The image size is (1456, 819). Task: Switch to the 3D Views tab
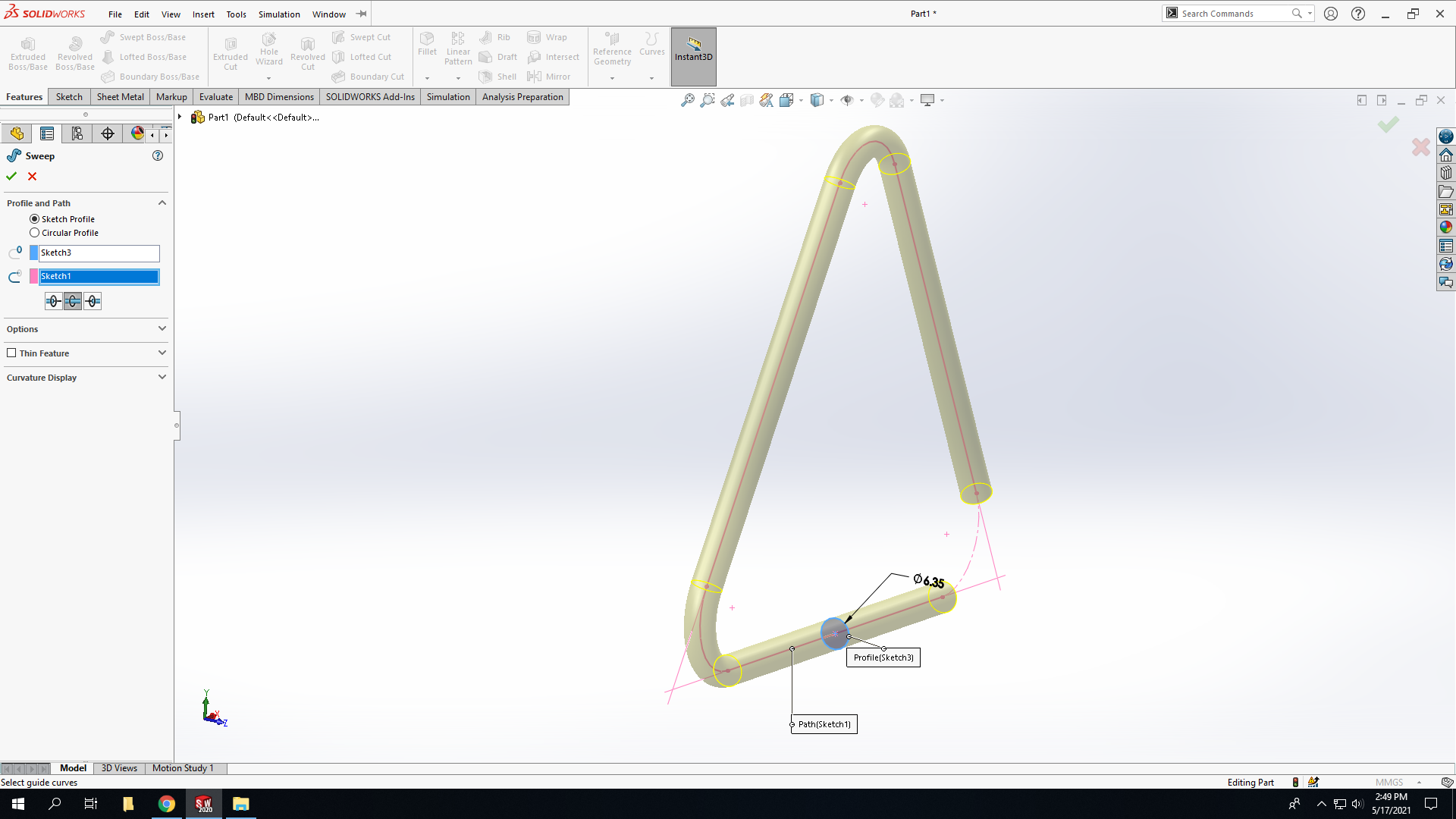point(119,768)
